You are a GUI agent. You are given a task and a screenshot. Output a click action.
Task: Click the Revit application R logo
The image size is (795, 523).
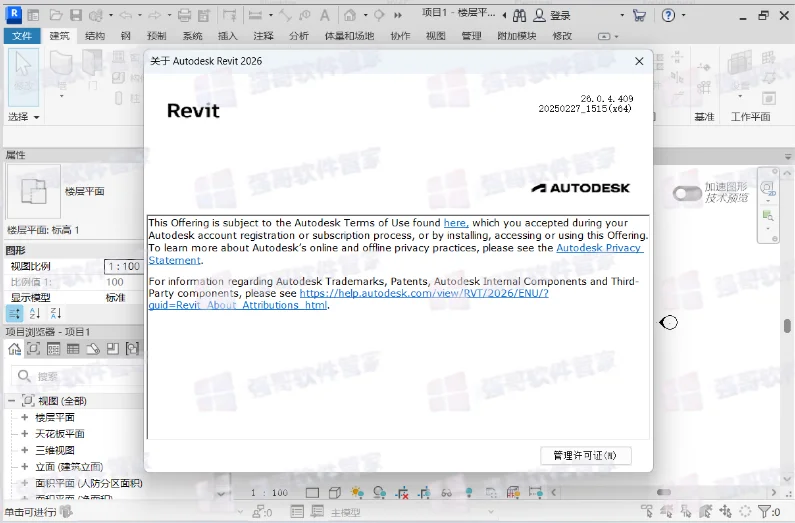13,14
